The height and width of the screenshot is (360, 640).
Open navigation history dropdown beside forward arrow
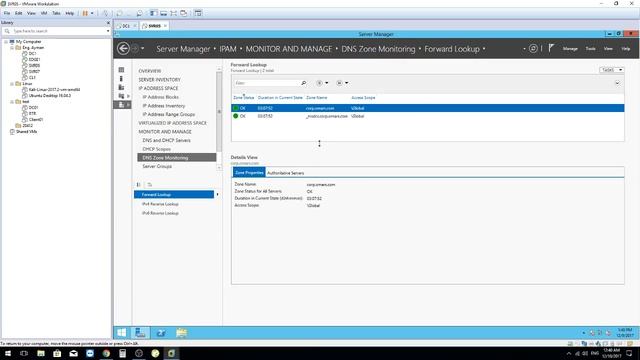click(x=142, y=49)
